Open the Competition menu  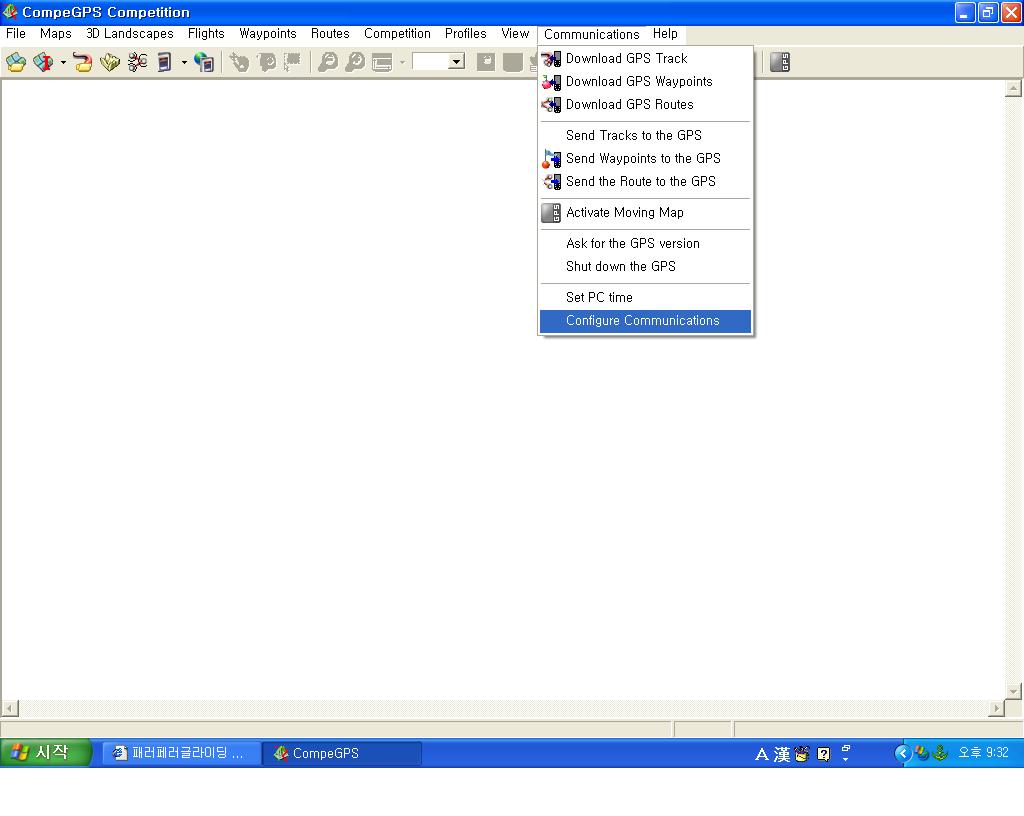click(397, 34)
